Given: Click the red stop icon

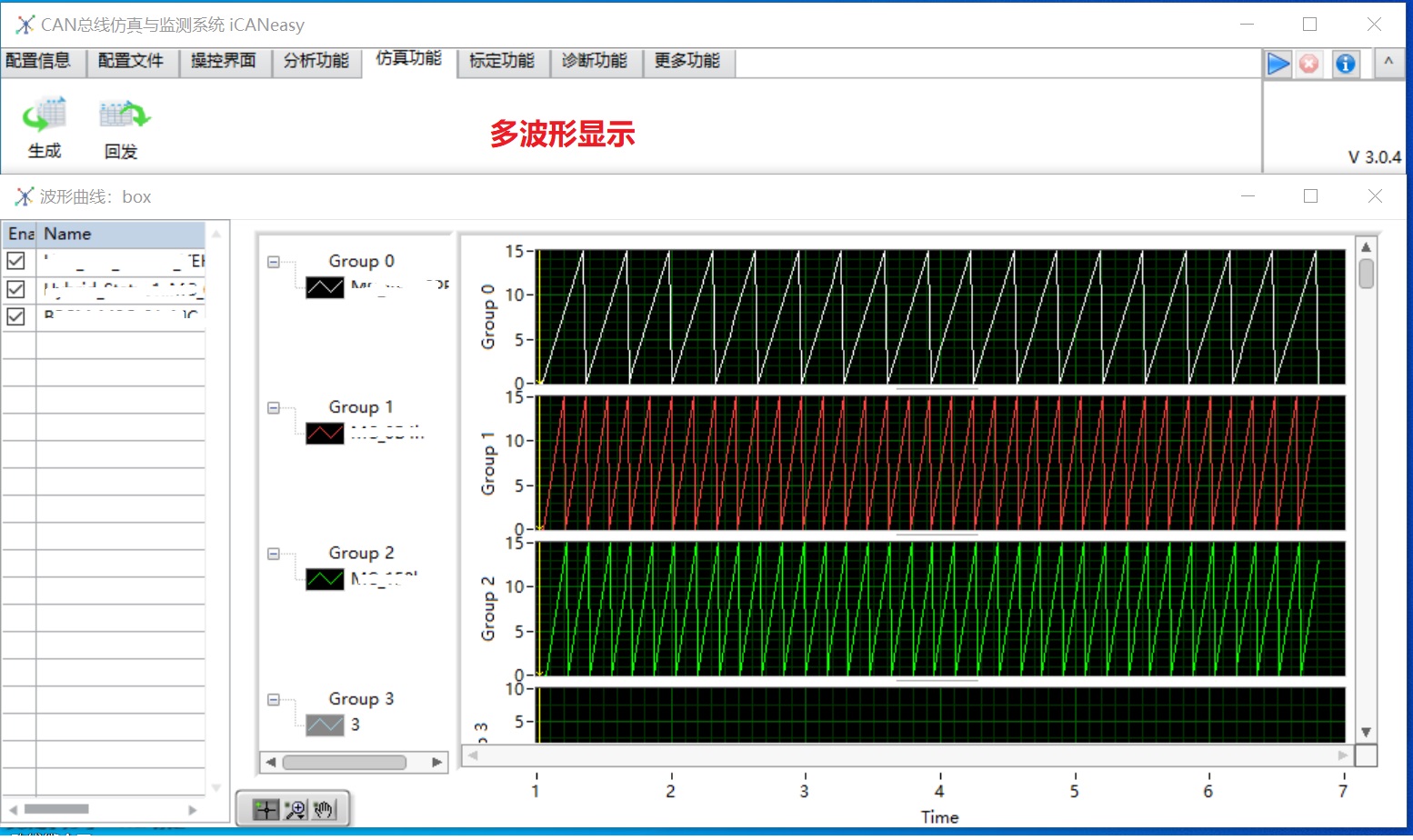Looking at the screenshot, I should pyautogui.click(x=1308, y=64).
